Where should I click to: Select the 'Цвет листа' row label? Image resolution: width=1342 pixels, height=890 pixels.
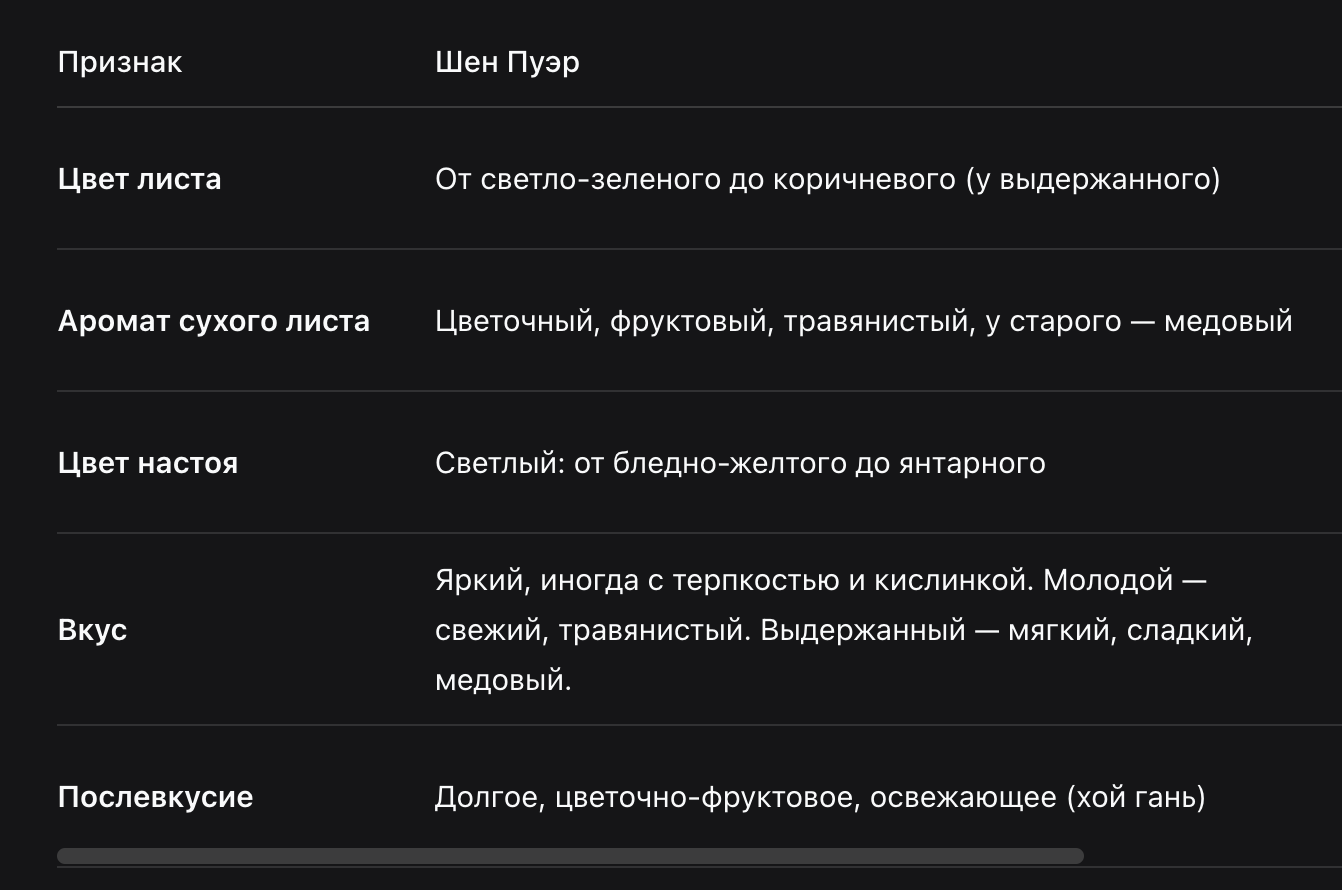pos(140,179)
